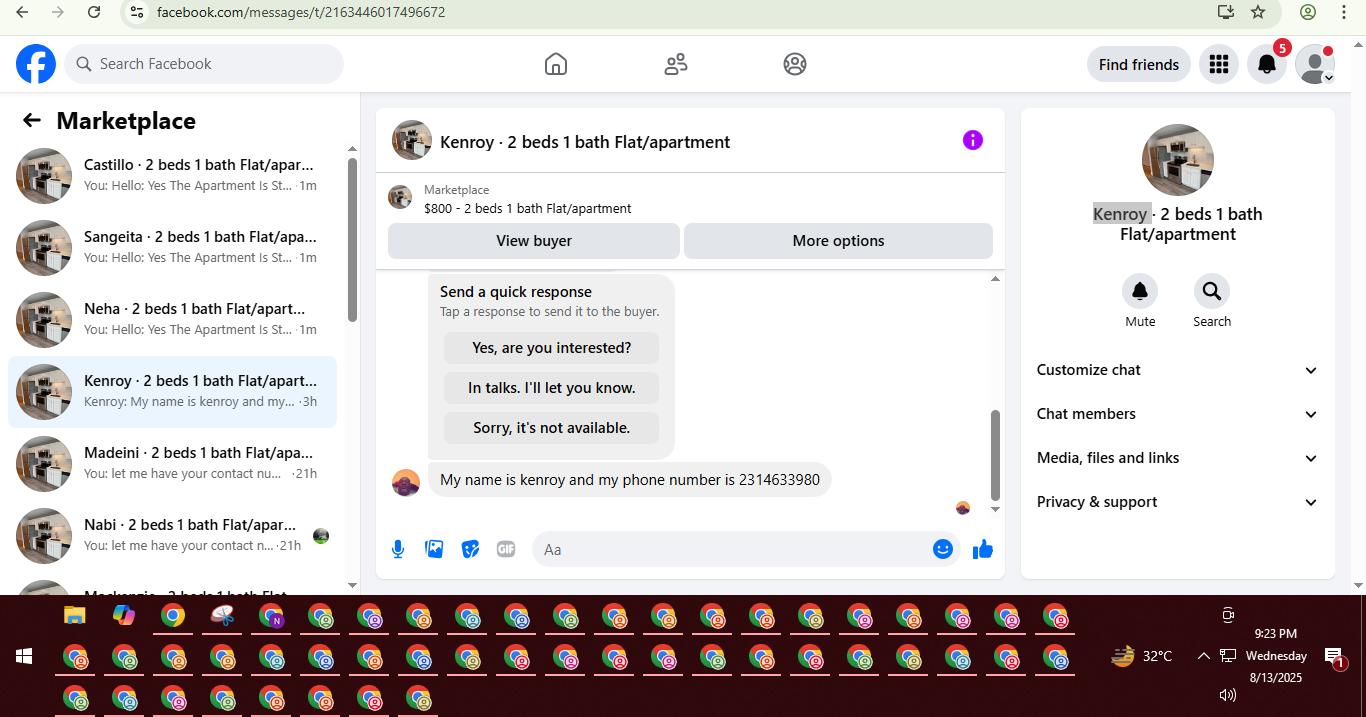This screenshot has width=1366, height=717.
Task: Click the address bar URL
Action: [301, 12]
